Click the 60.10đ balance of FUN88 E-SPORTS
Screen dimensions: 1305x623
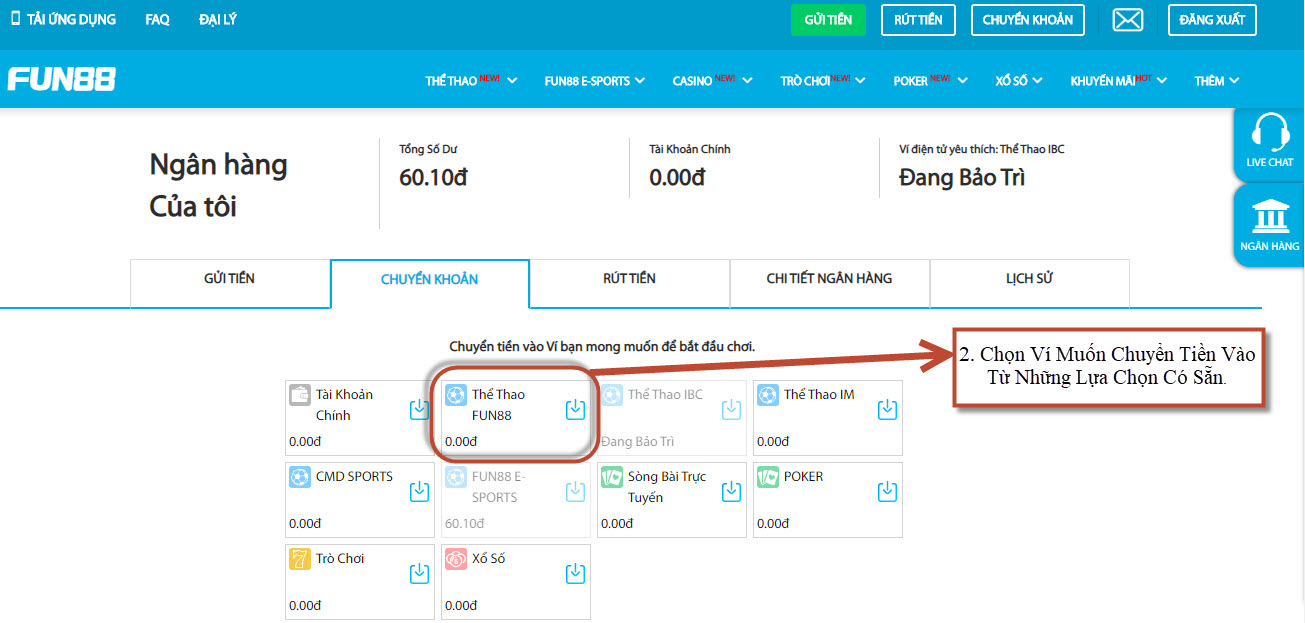(x=465, y=523)
